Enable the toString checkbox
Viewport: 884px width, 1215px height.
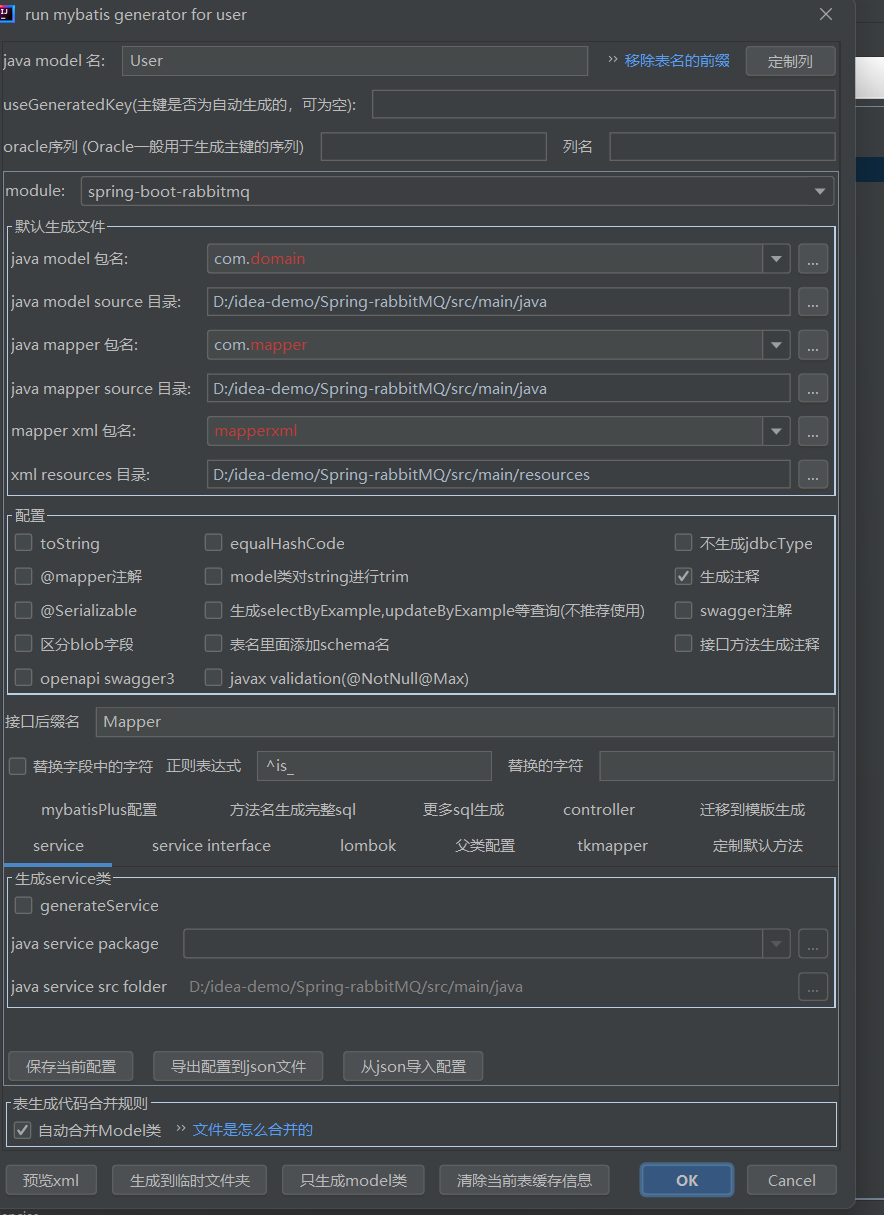24,543
